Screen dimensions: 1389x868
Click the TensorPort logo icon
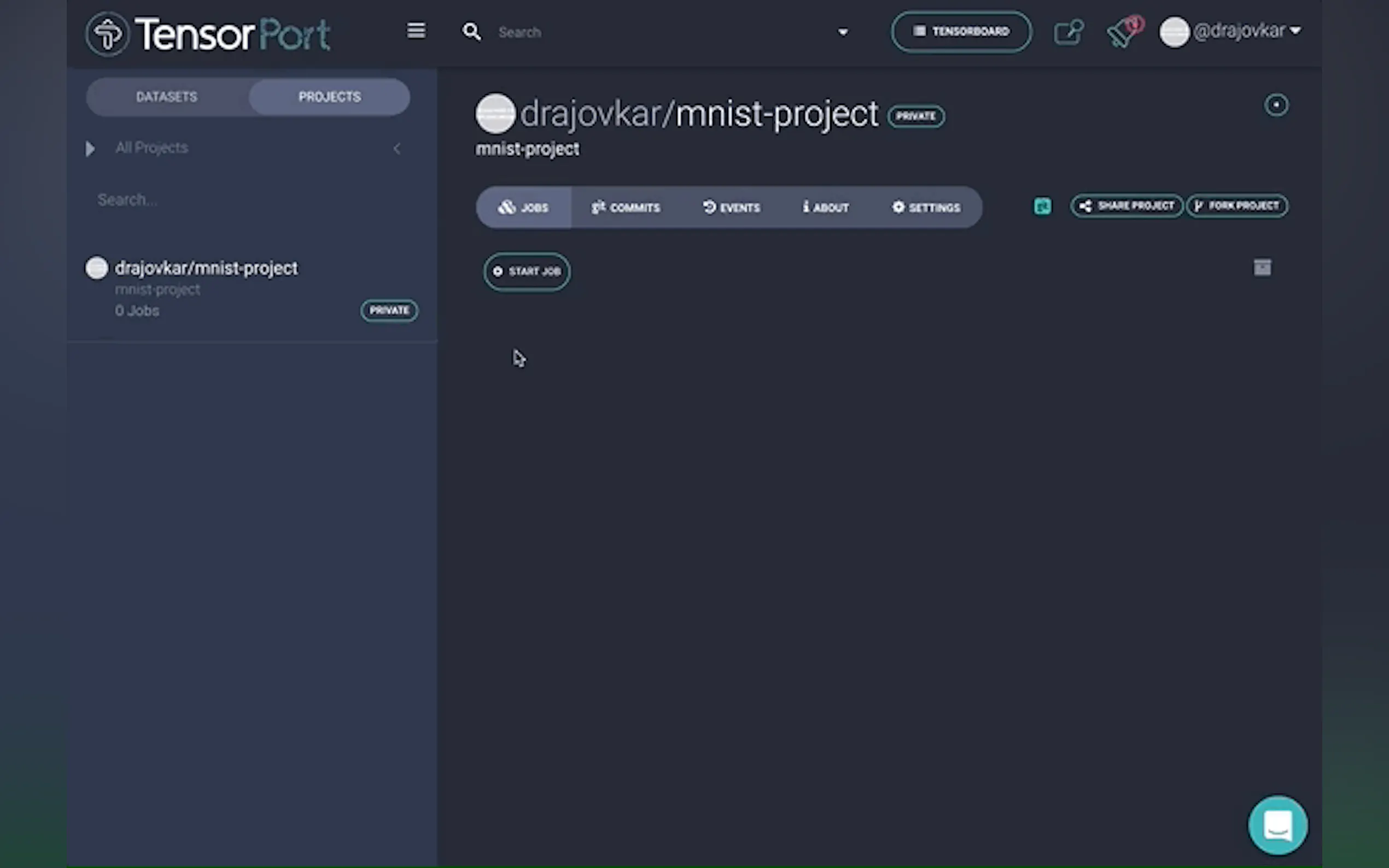point(107,33)
